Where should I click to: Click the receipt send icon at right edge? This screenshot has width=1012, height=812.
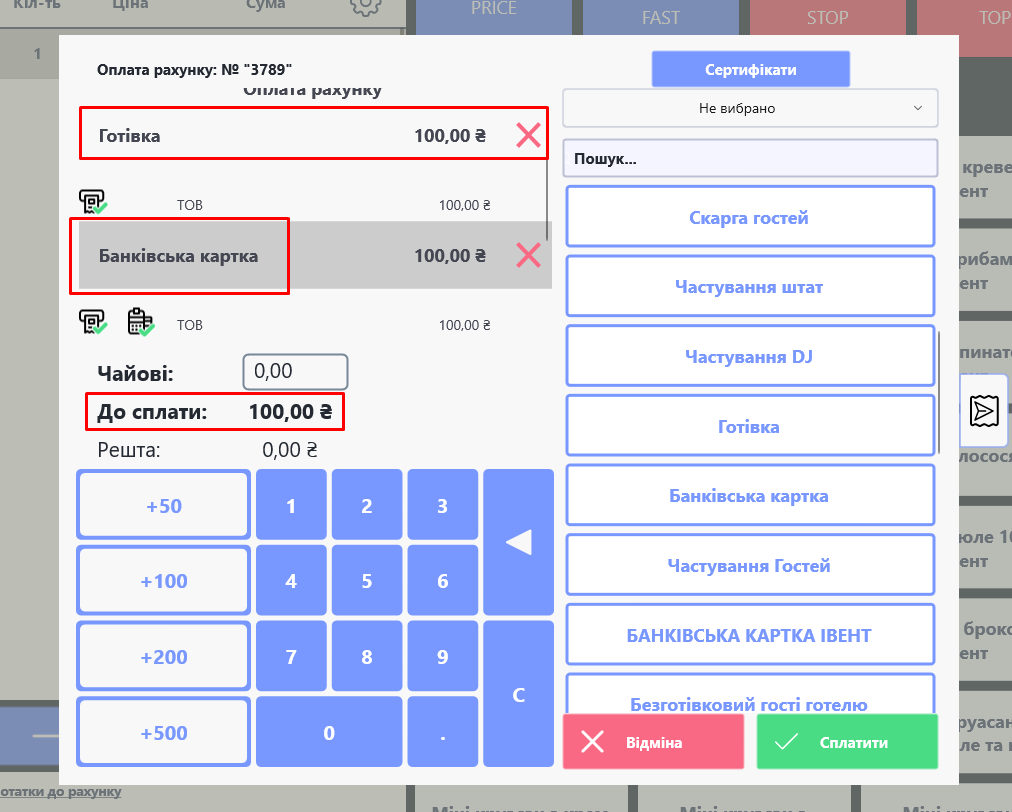(984, 410)
